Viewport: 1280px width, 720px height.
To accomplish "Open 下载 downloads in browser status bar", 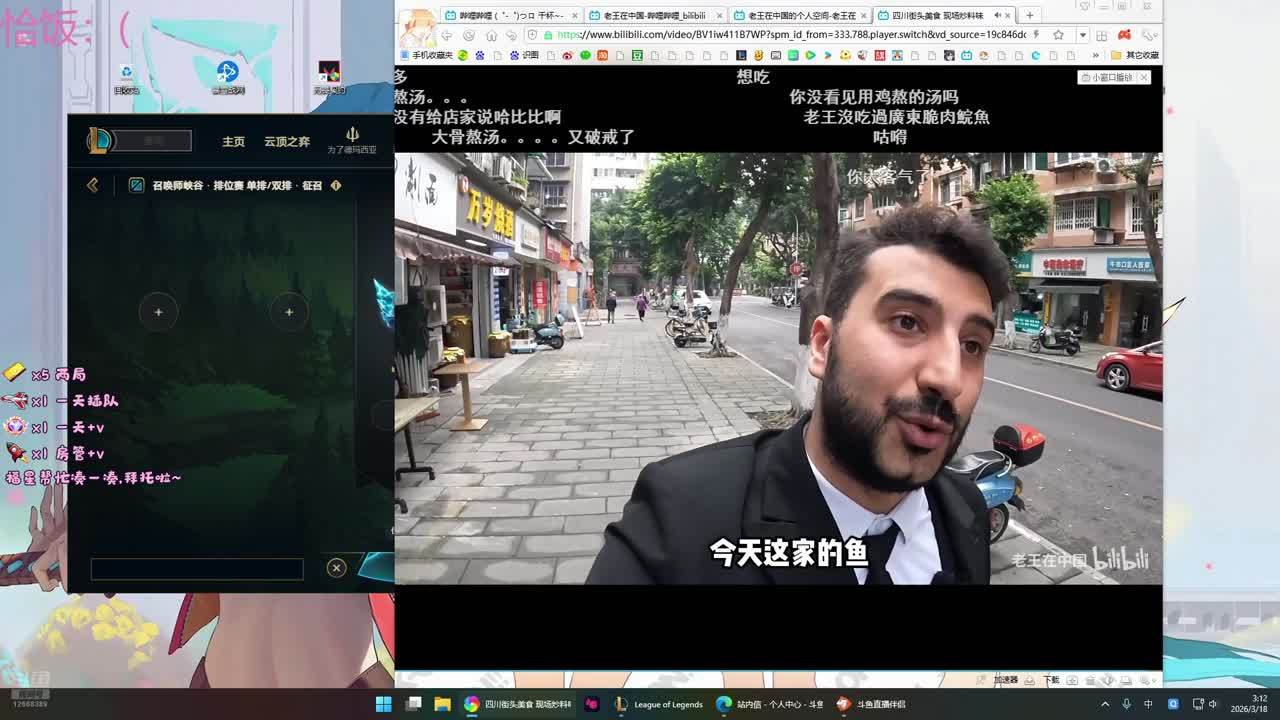I will [1051, 680].
